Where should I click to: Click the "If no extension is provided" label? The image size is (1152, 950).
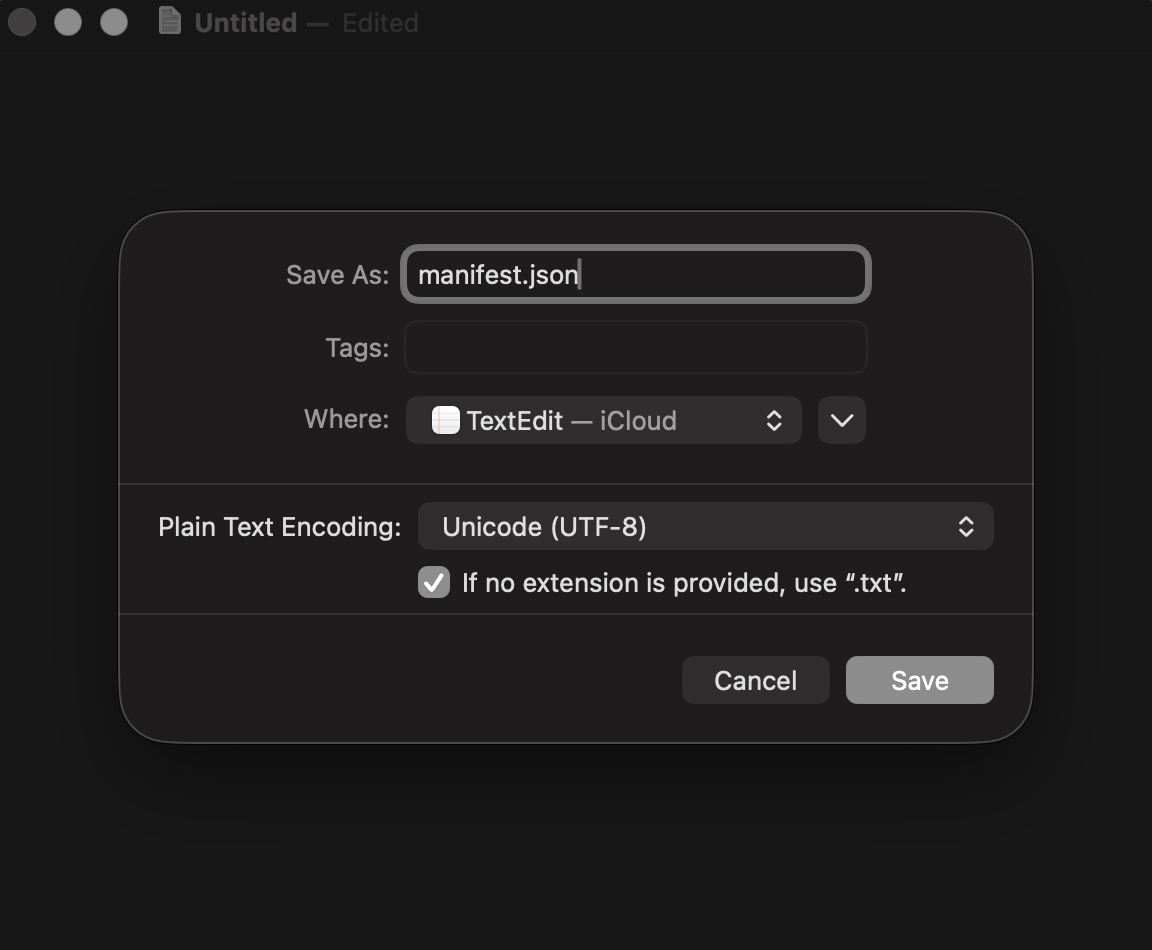pos(684,582)
